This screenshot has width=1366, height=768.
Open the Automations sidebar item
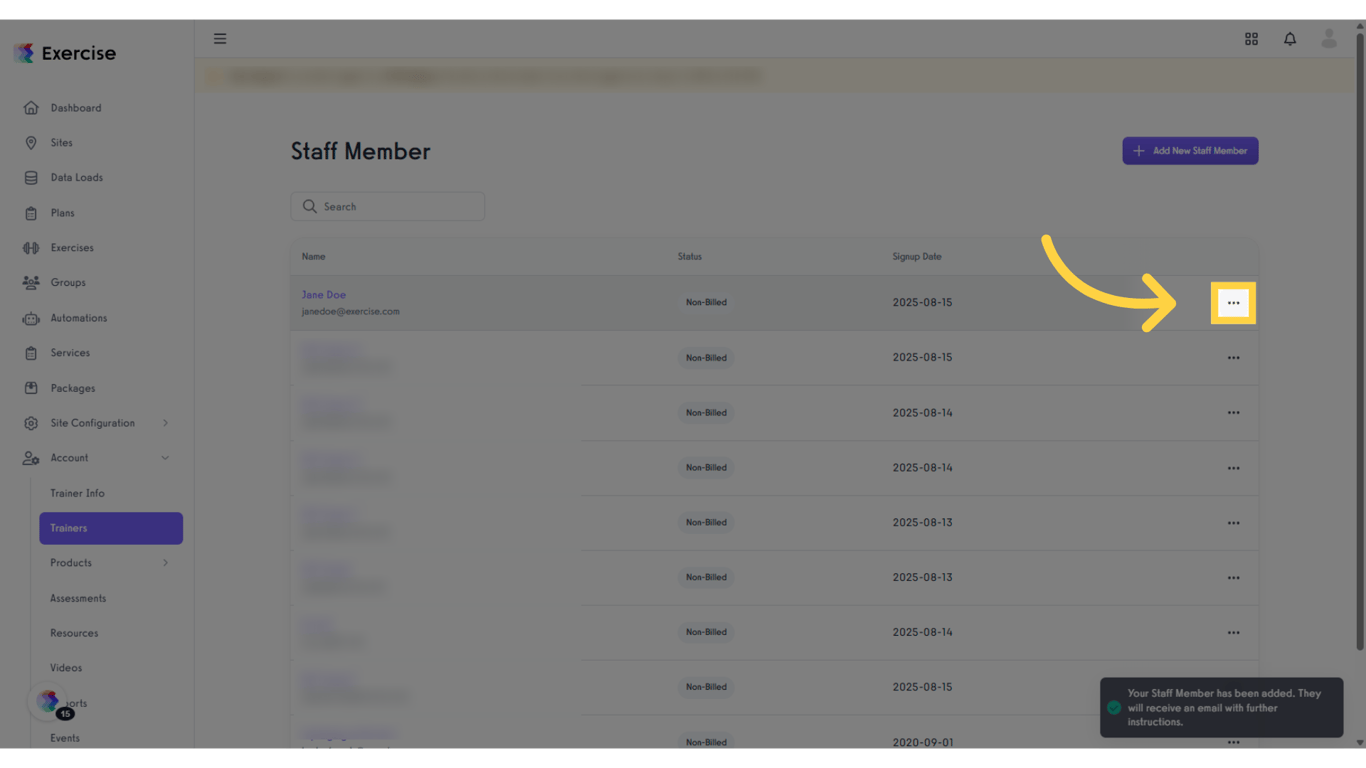(78, 318)
